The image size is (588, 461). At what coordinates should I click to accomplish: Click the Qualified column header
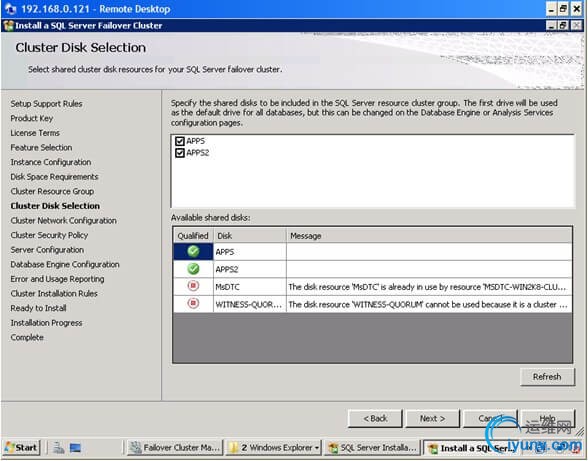[x=193, y=236]
